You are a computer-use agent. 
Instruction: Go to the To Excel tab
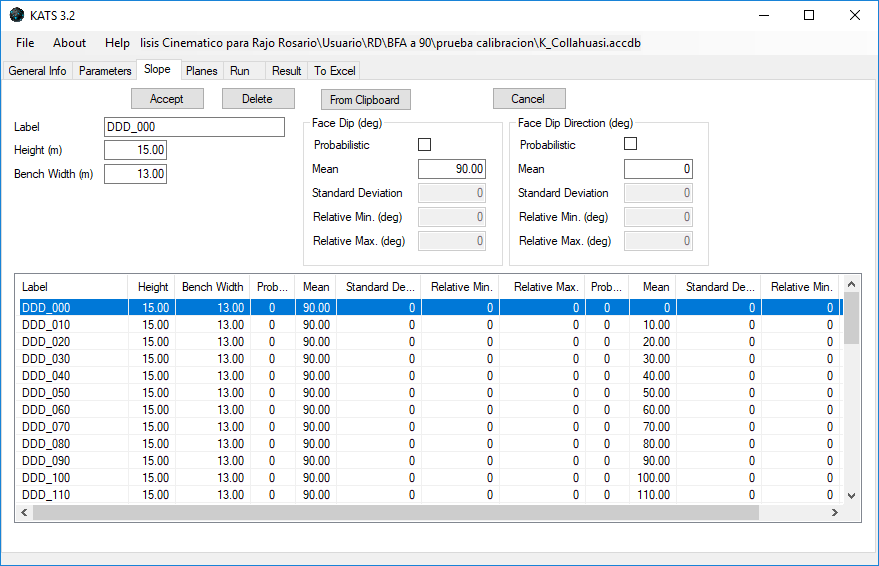pyautogui.click(x=335, y=71)
